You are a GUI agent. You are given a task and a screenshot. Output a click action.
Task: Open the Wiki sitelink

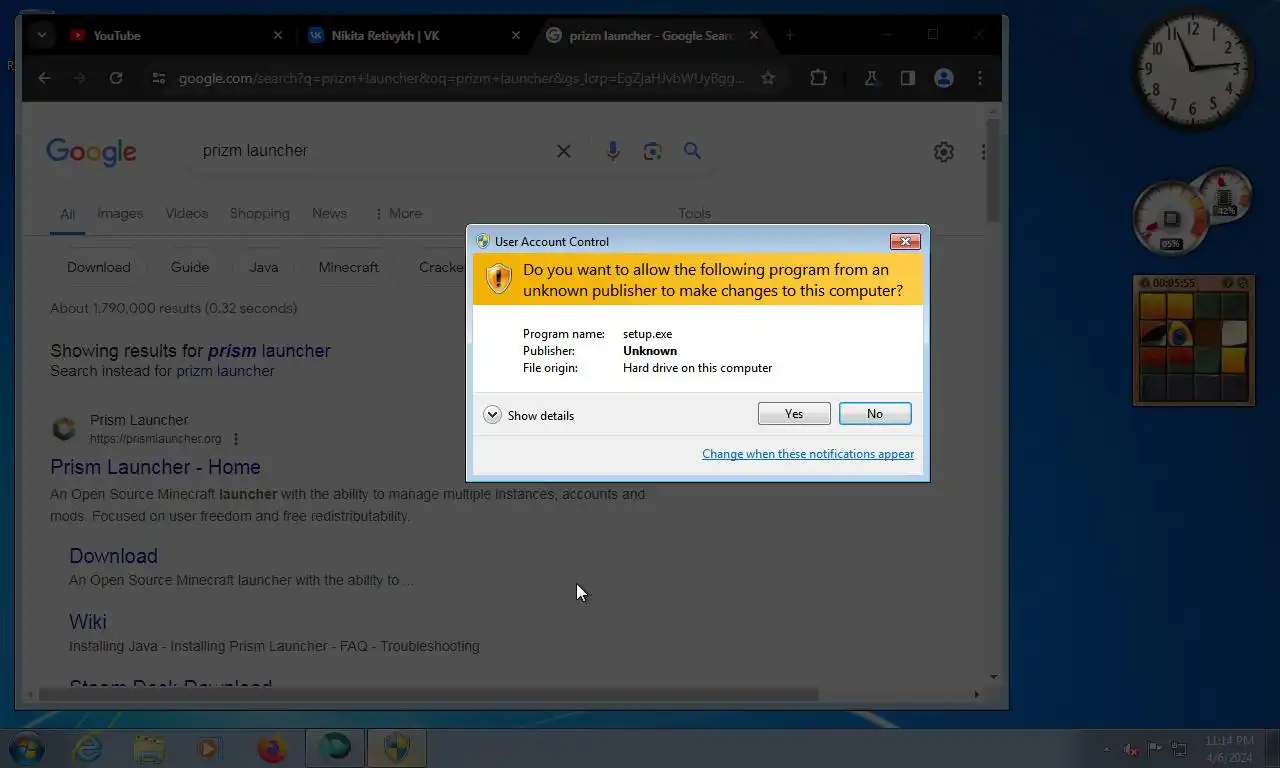click(x=88, y=622)
